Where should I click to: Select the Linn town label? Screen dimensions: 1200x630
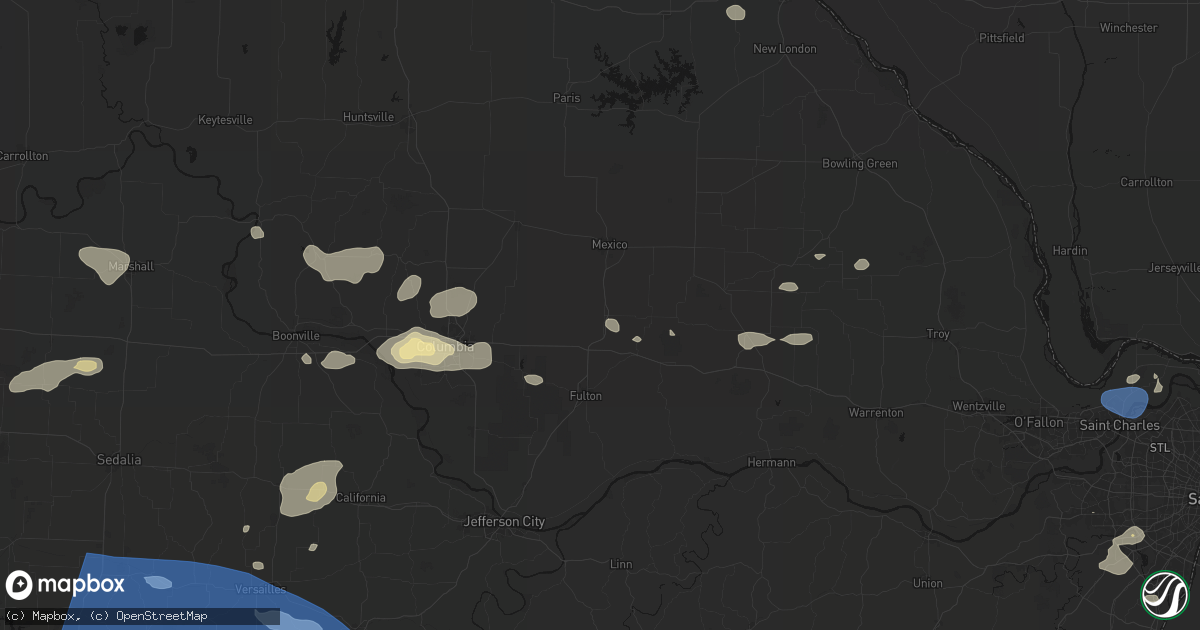[621, 565]
